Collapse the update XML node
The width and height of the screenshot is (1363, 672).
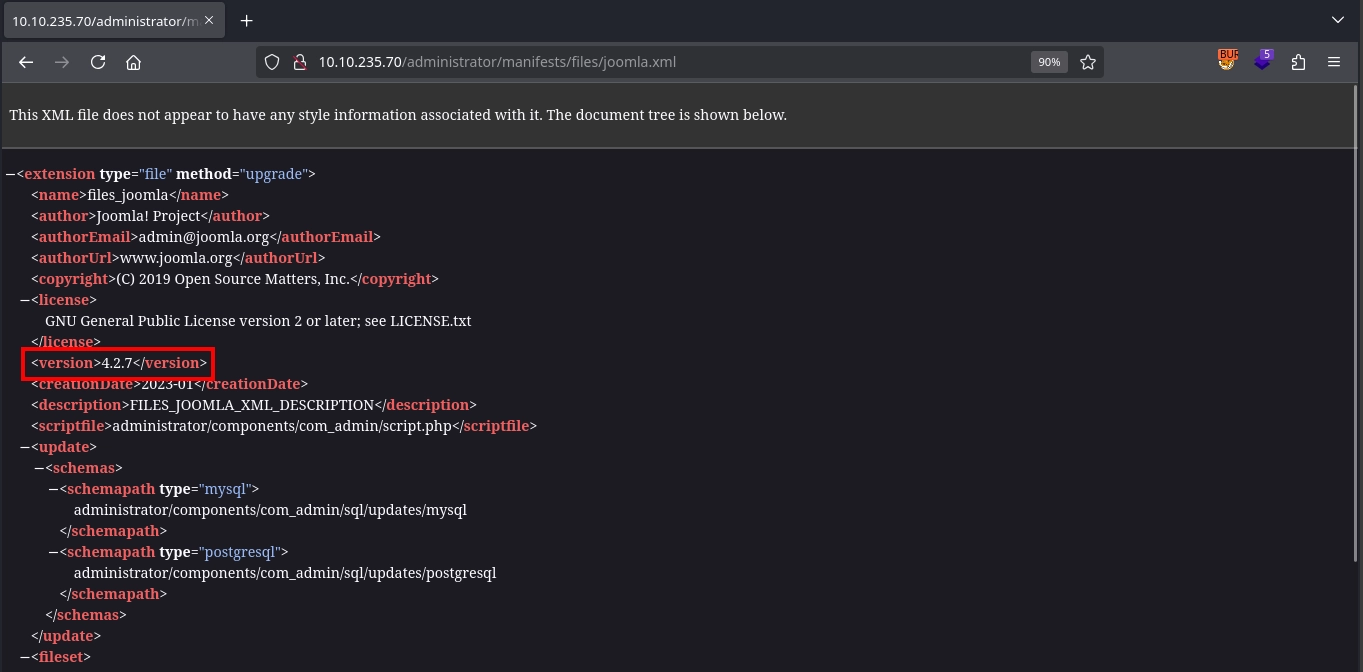coord(25,447)
